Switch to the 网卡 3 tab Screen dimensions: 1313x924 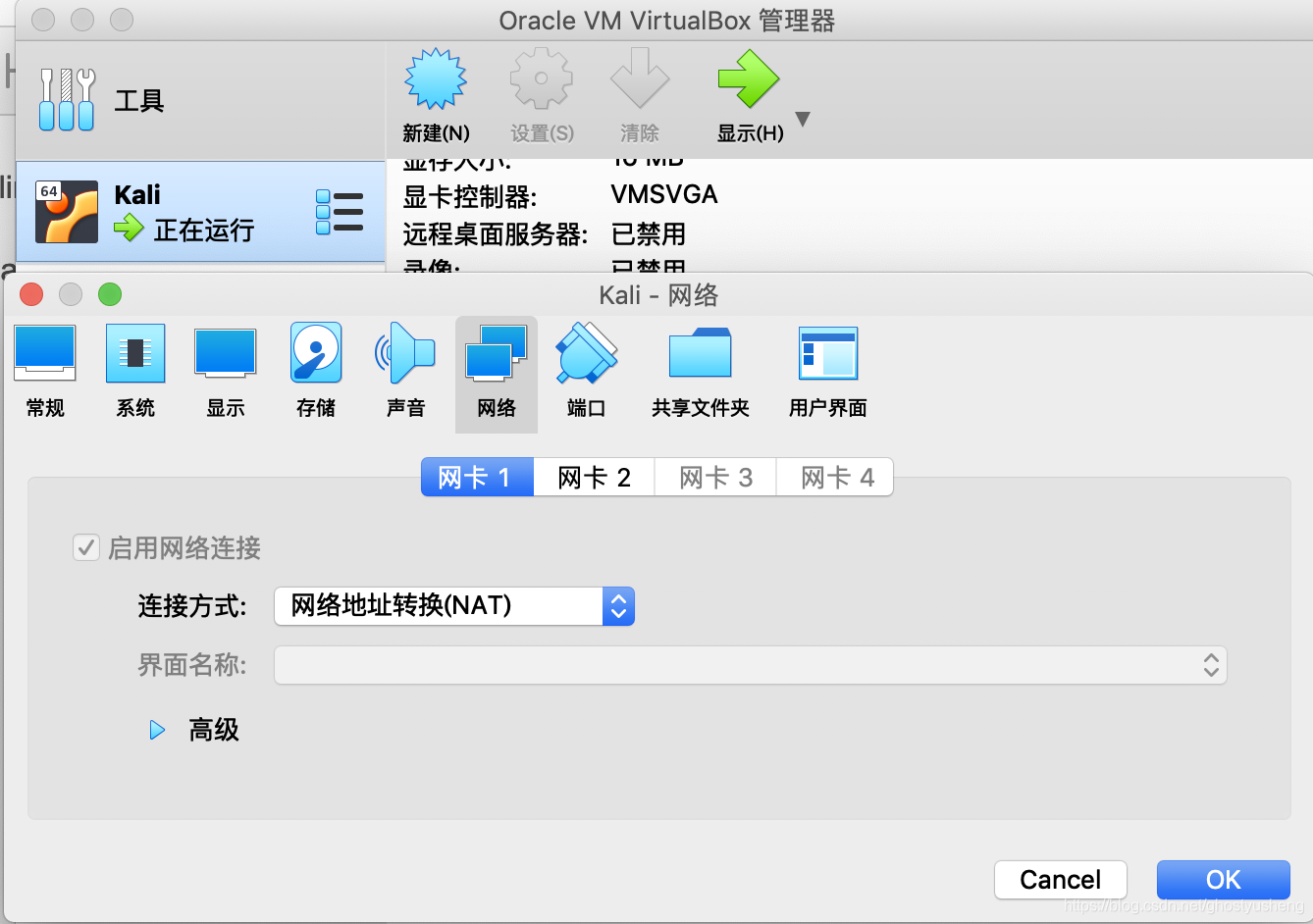click(715, 478)
